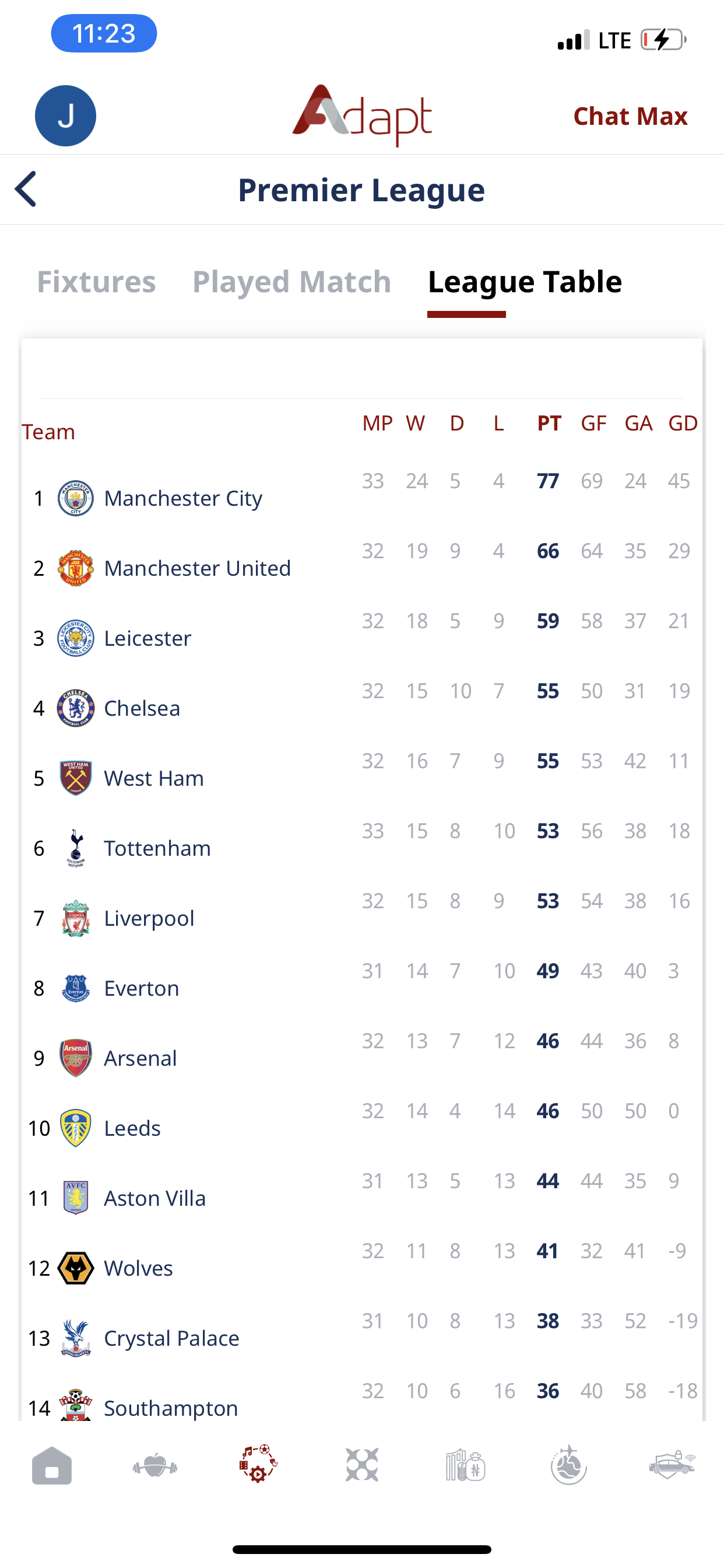Tap the back arrow beside Premier League

[x=26, y=188]
